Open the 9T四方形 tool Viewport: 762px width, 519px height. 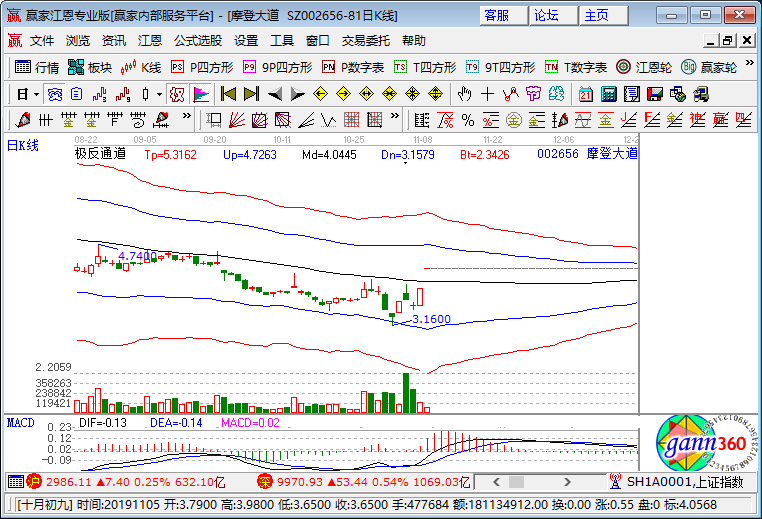coord(500,67)
